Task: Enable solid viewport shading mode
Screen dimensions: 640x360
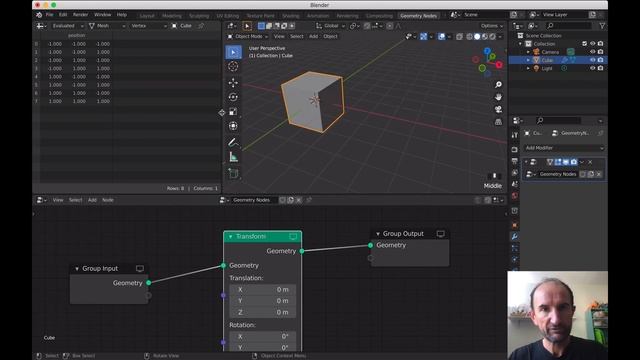Action: pyautogui.click(x=477, y=37)
